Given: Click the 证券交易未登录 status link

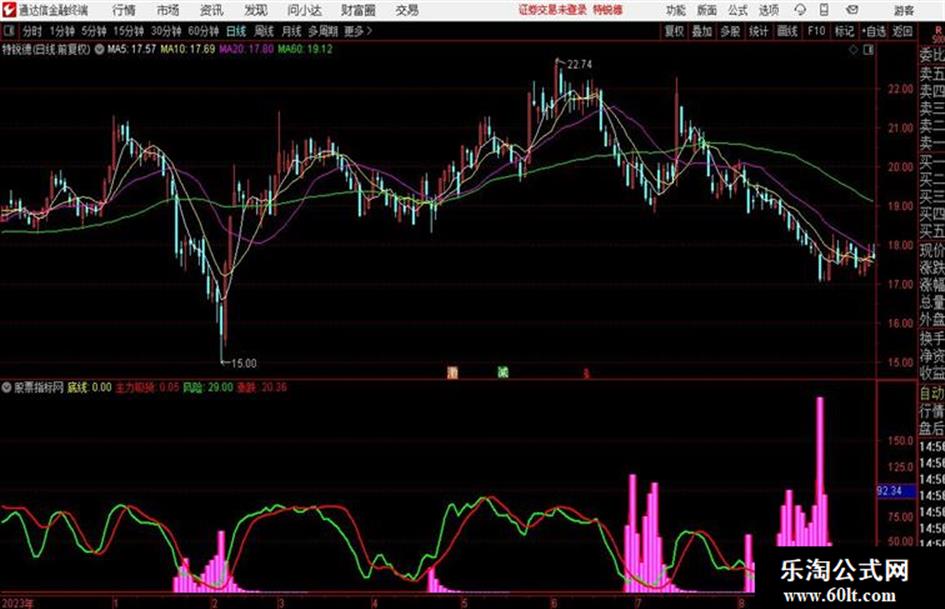Looking at the screenshot, I should tap(553, 10).
